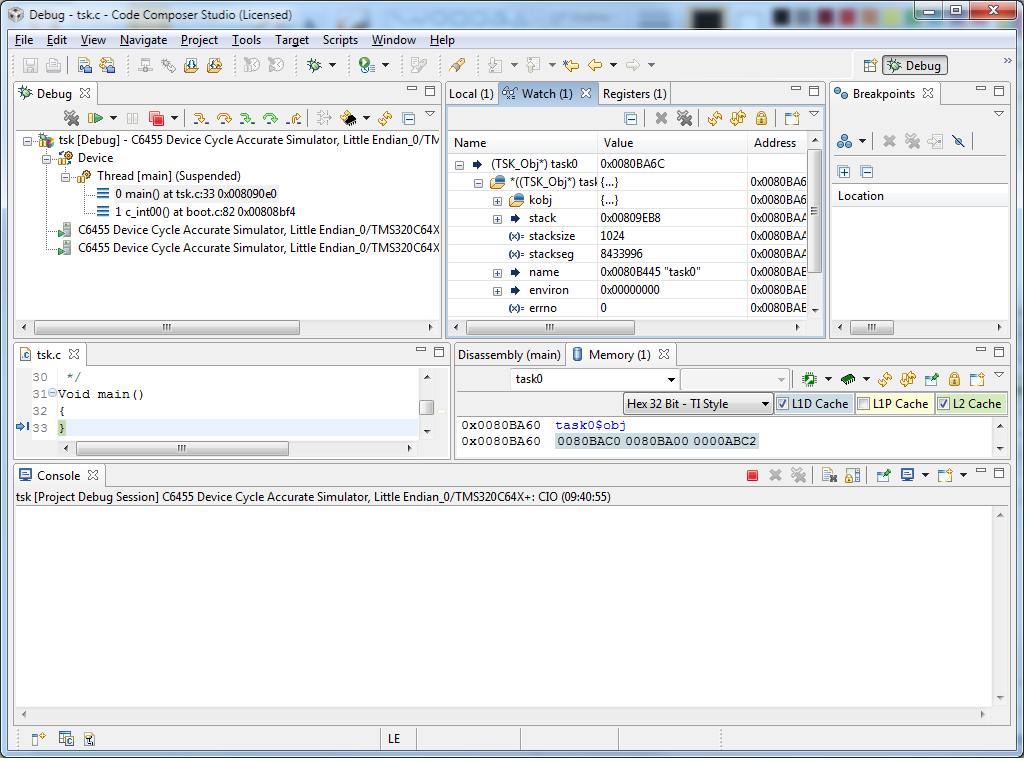Enable the L1P Cache checkbox
Image resolution: width=1026 pixels, height=762 pixels.
point(864,404)
